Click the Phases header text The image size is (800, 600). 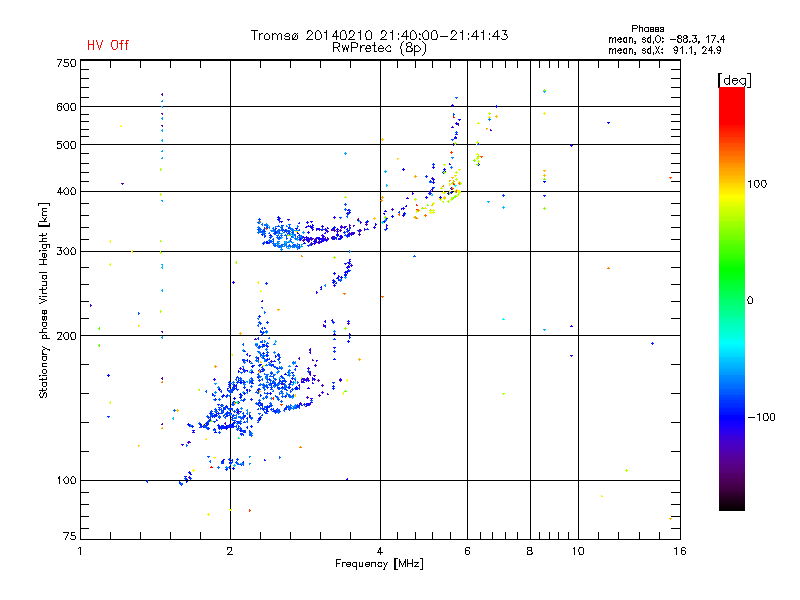pyautogui.click(x=647, y=29)
